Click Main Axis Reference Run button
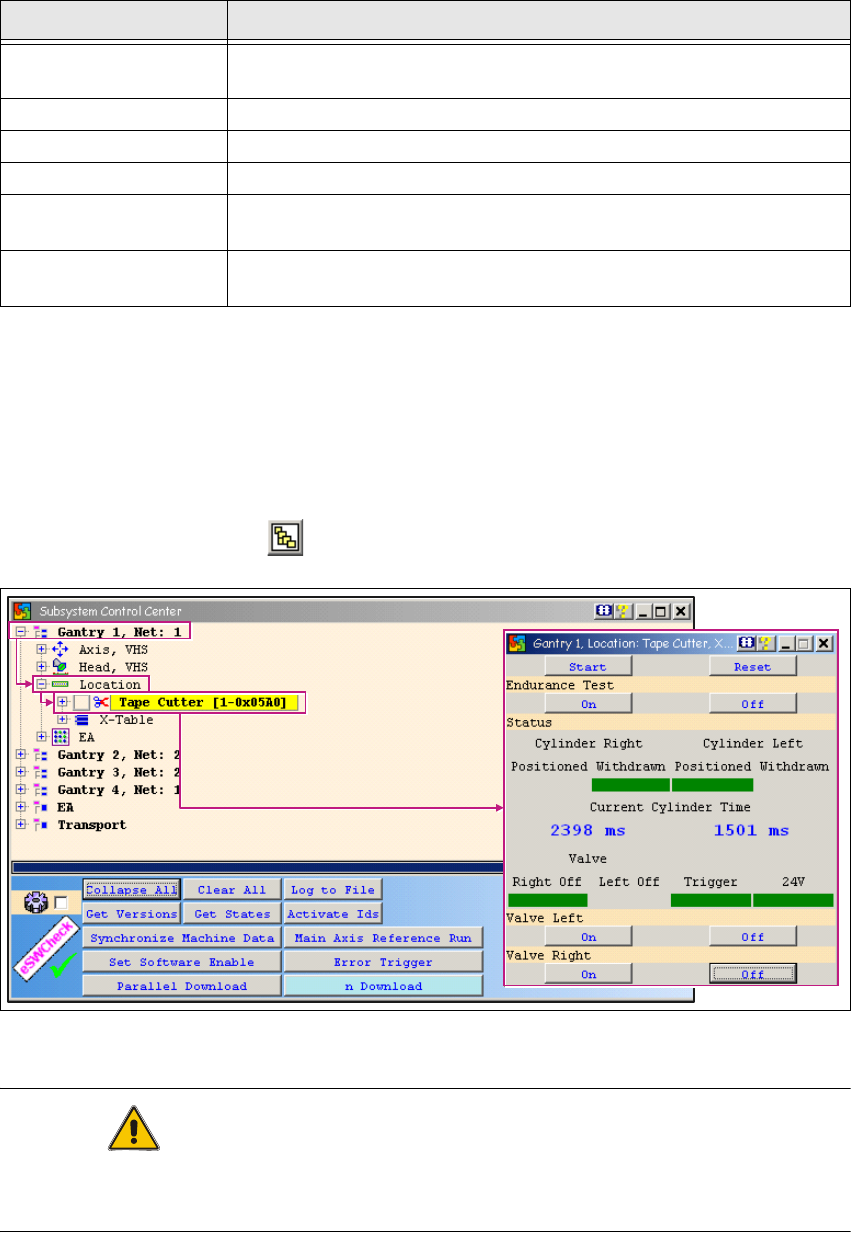 [383, 938]
